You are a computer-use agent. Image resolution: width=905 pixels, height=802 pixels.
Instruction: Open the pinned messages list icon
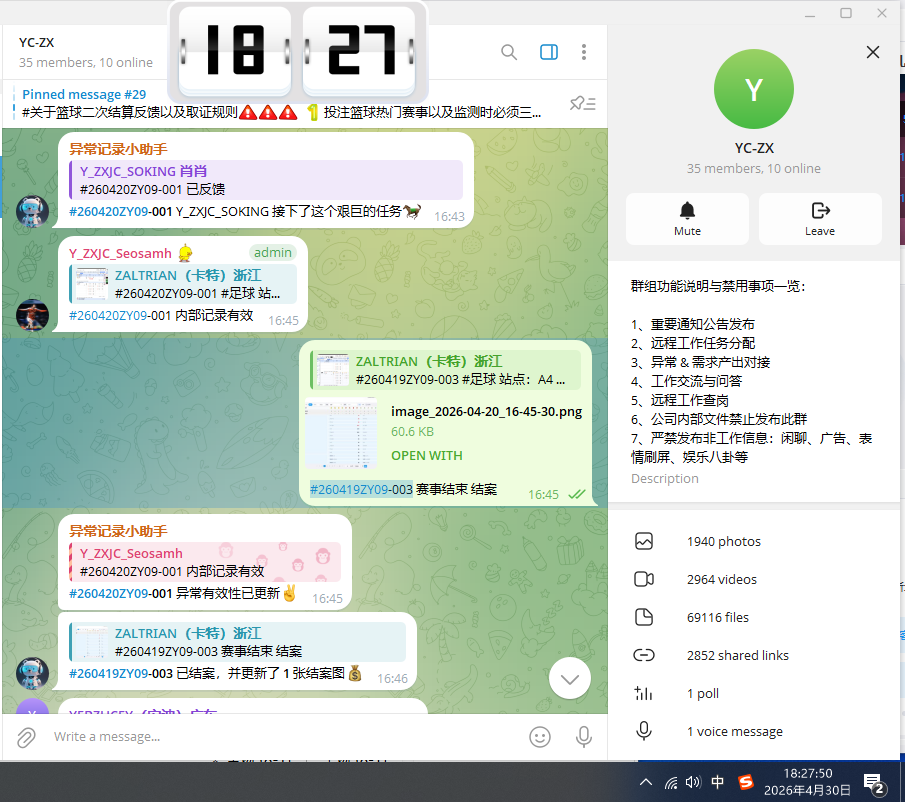pyautogui.click(x=582, y=103)
